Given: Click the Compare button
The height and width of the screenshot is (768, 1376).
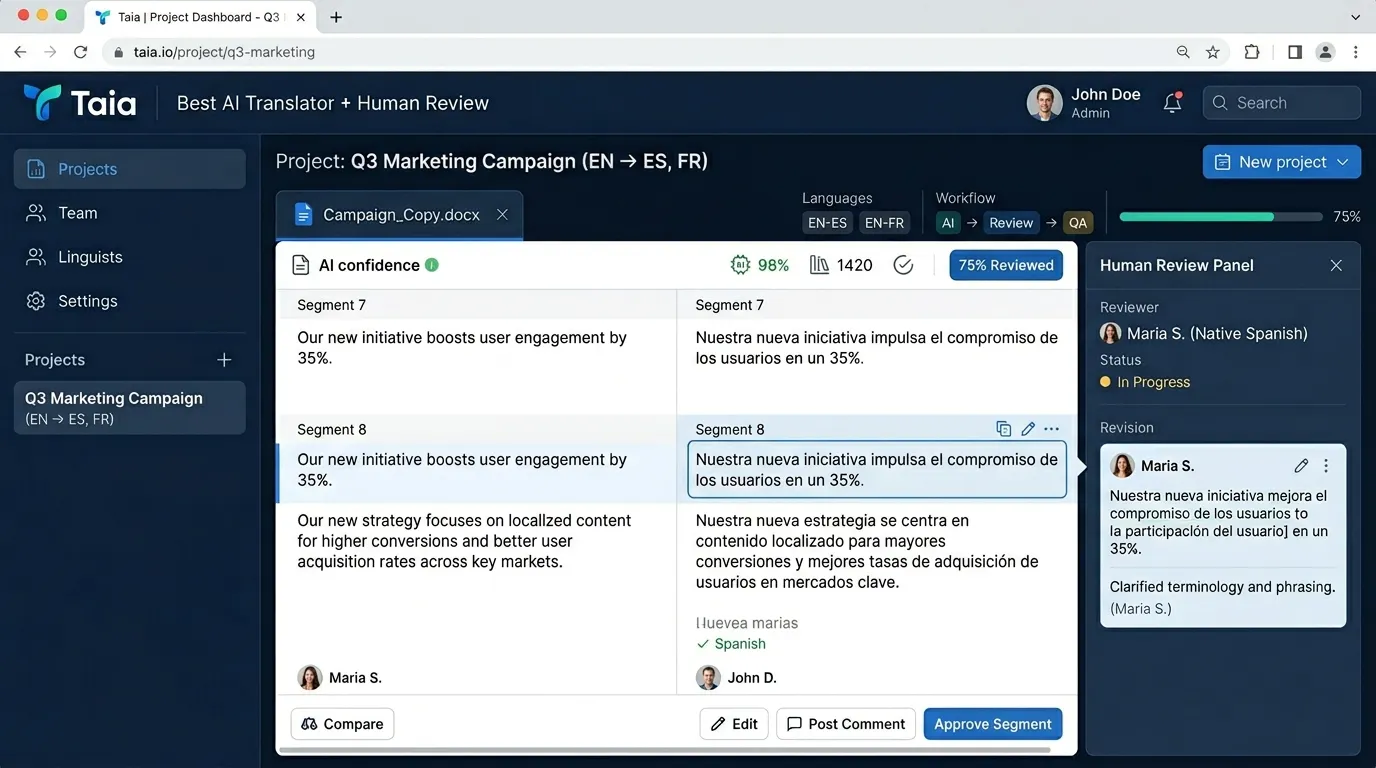Looking at the screenshot, I should [342, 724].
